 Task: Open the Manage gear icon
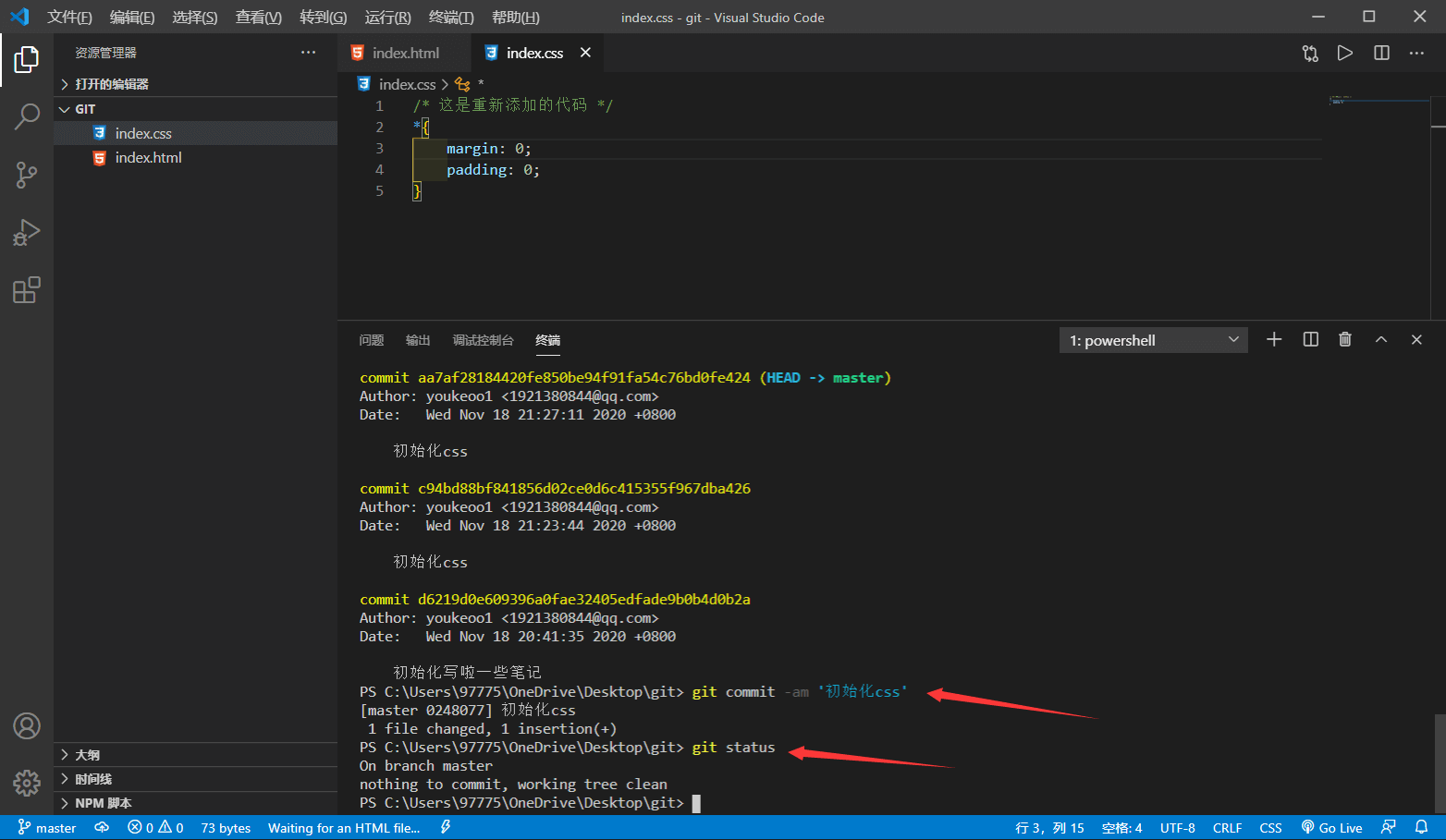tap(27, 783)
